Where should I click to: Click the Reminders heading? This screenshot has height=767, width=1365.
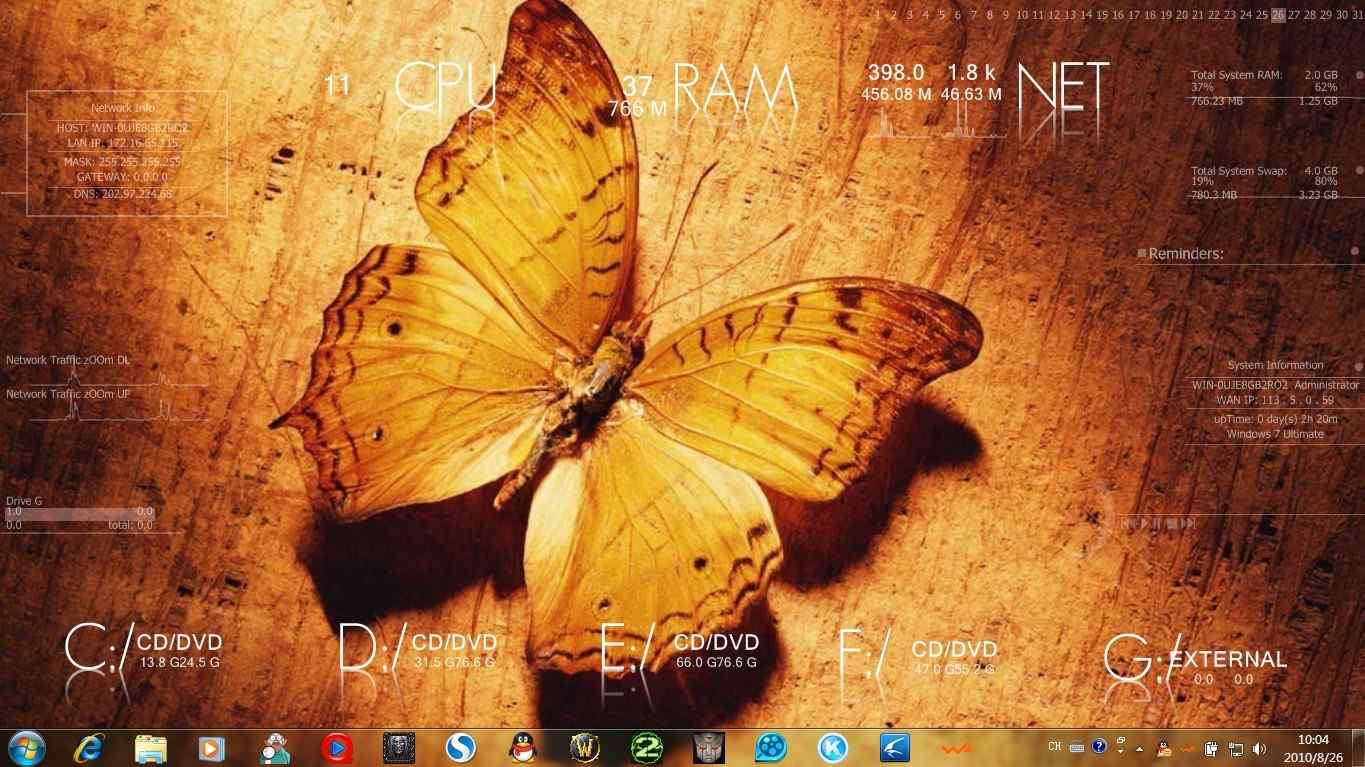pyautogui.click(x=1186, y=254)
